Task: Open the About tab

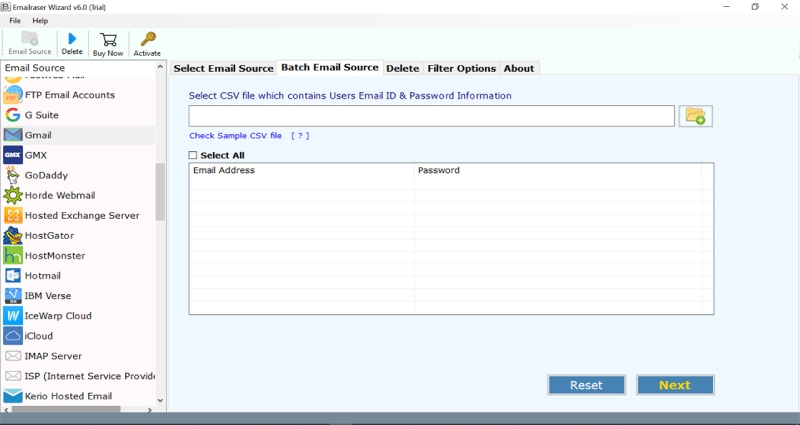Action: 519,68
